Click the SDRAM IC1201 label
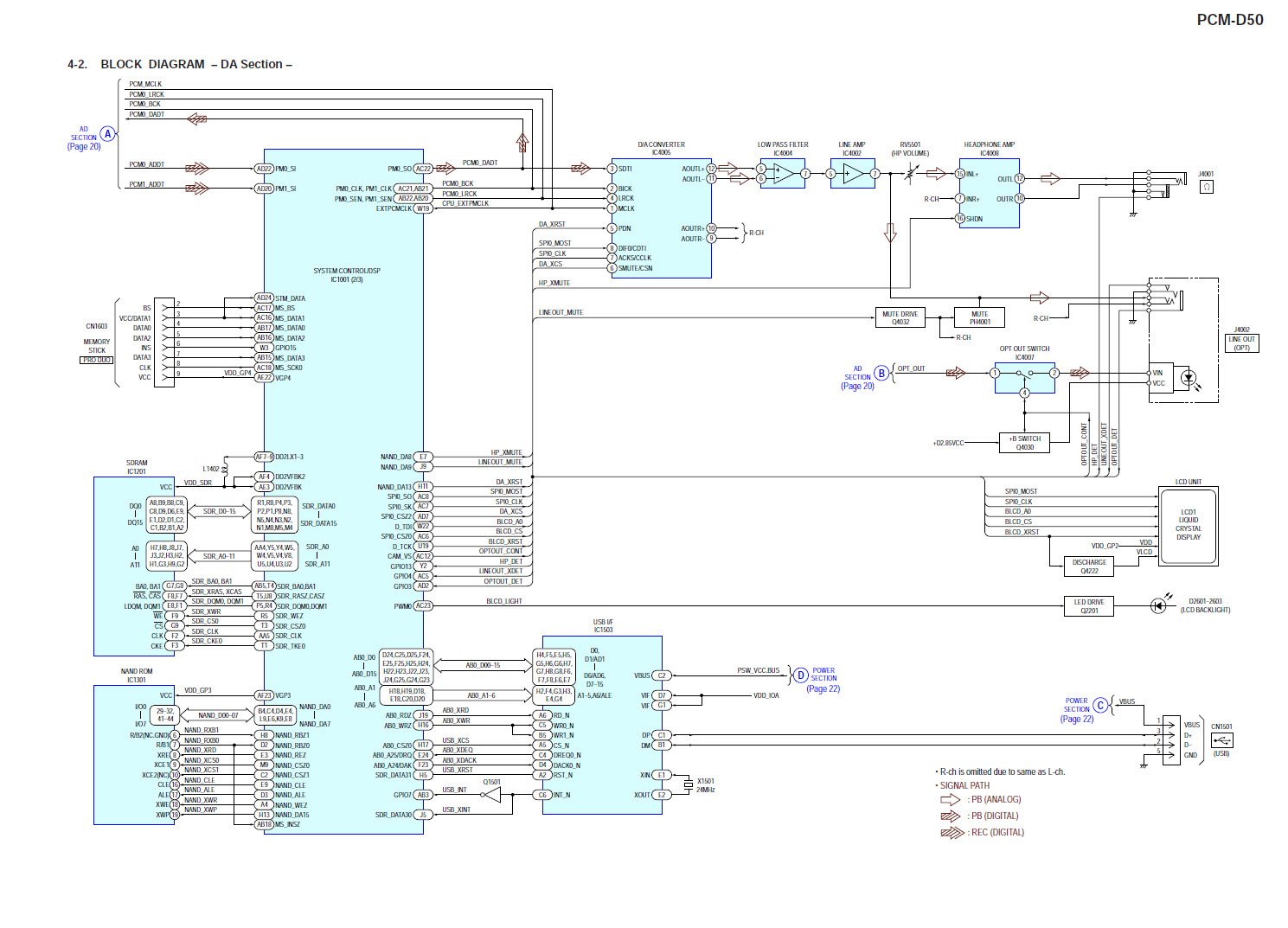 (x=137, y=467)
